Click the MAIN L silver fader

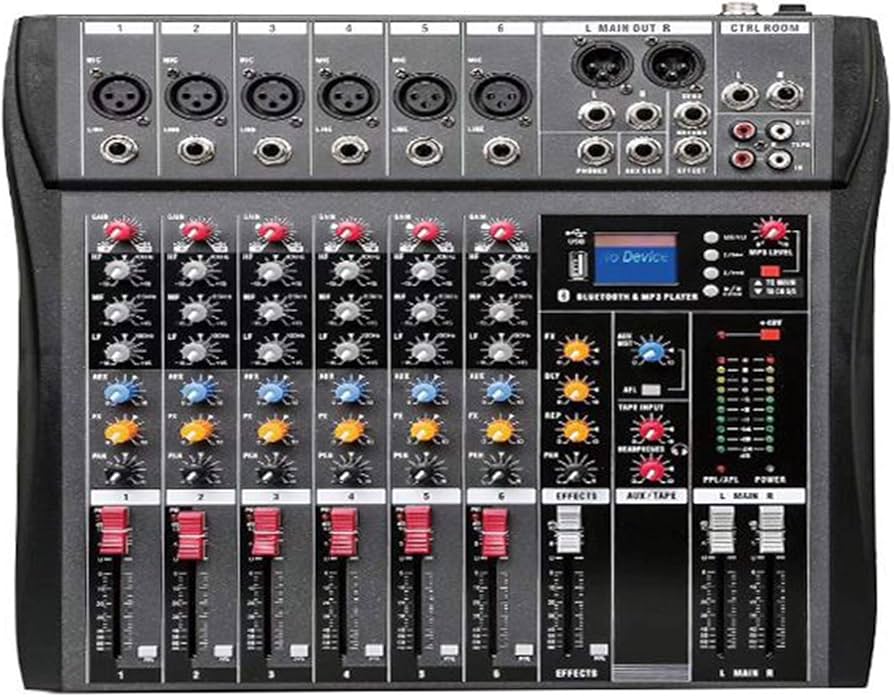[x=720, y=530]
